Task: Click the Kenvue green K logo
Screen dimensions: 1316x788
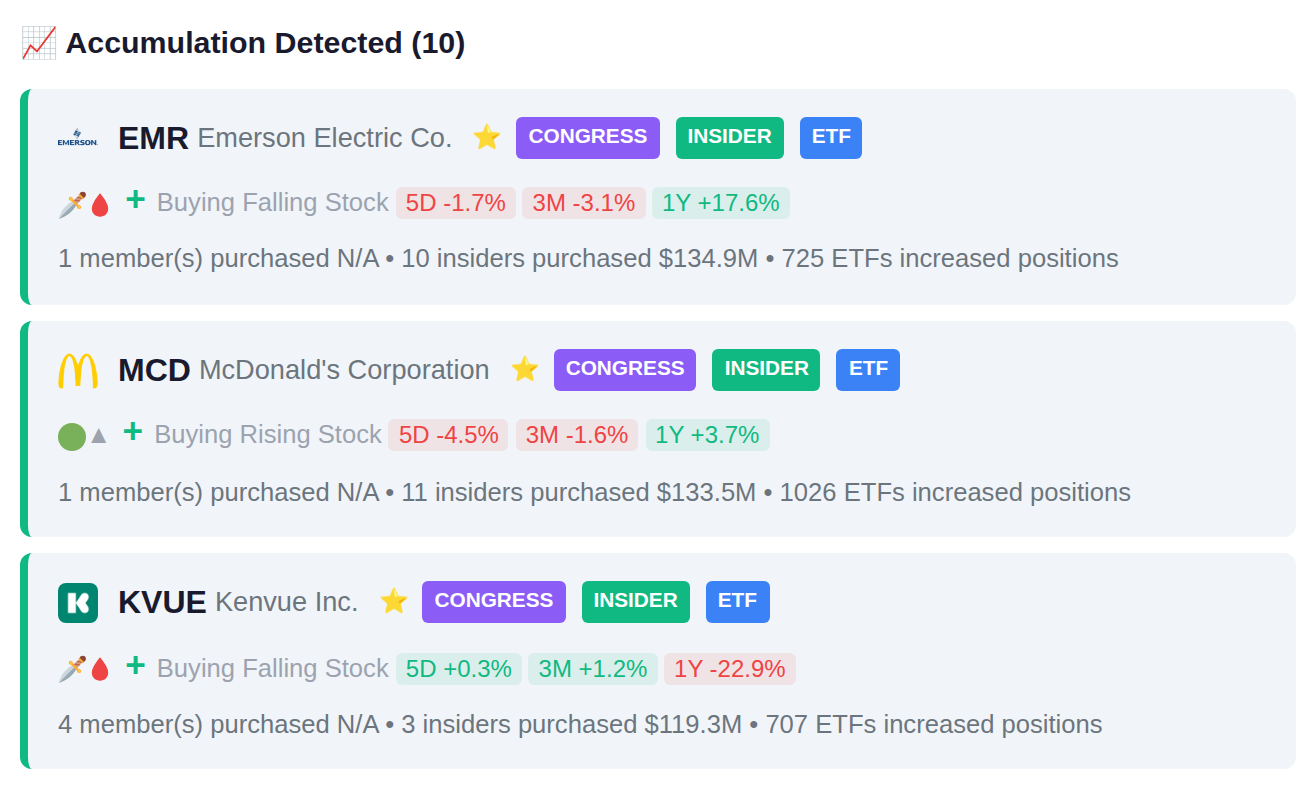Action: [x=78, y=602]
